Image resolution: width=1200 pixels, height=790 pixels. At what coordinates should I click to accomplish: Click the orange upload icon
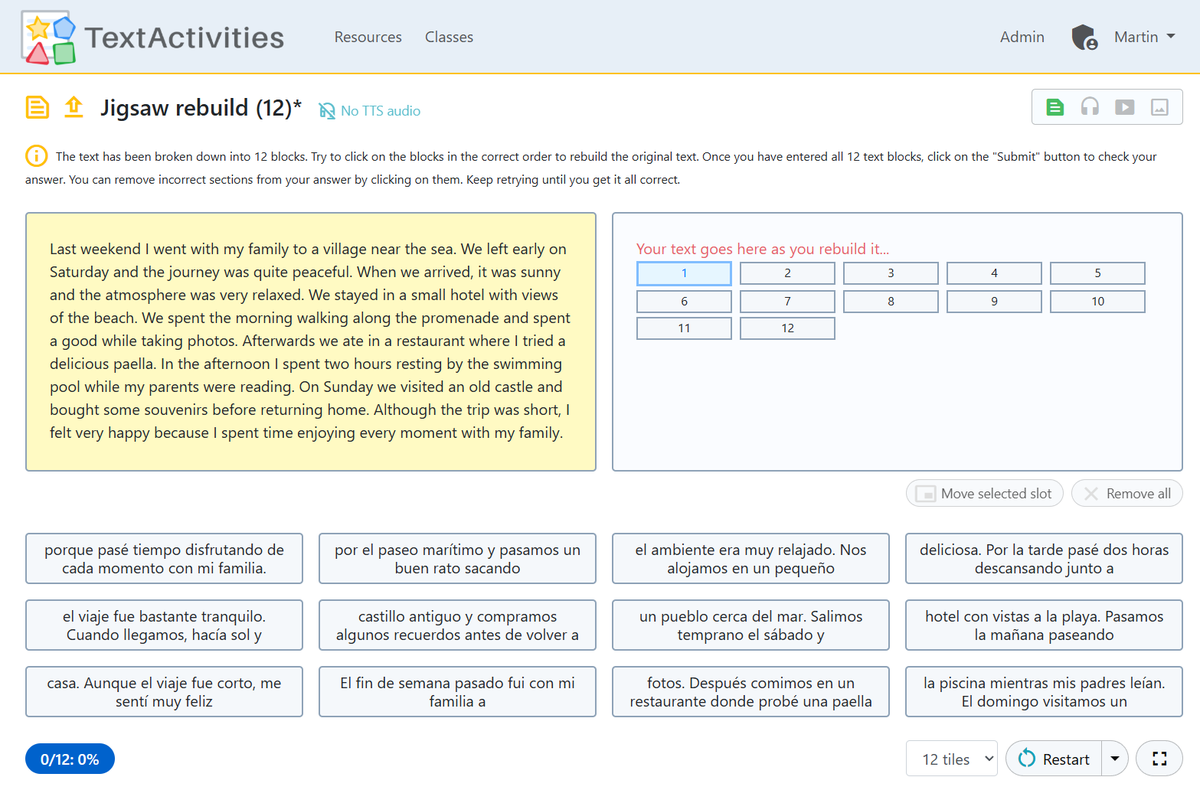click(x=73, y=107)
